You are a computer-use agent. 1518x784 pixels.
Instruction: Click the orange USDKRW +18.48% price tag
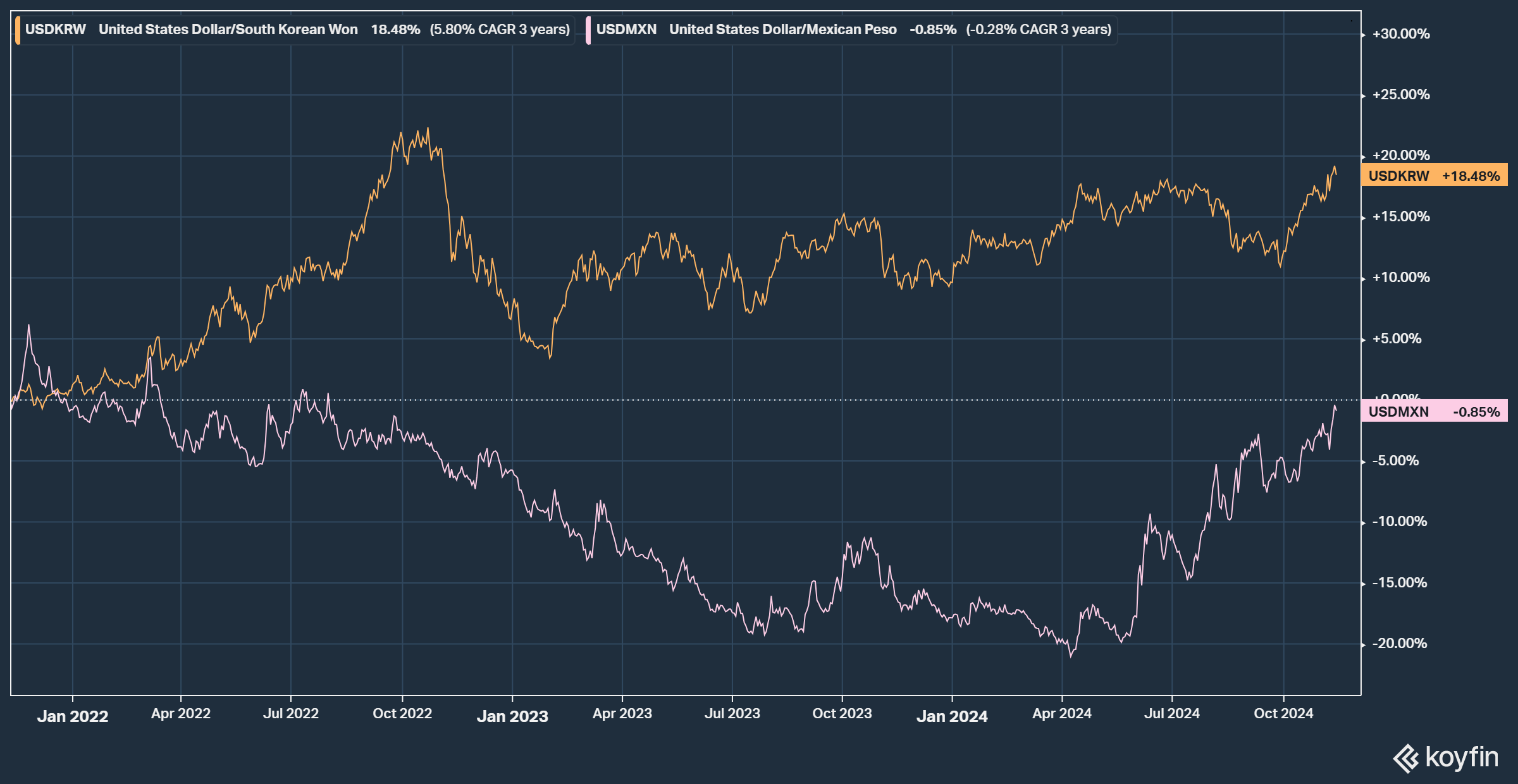[1434, 176]
